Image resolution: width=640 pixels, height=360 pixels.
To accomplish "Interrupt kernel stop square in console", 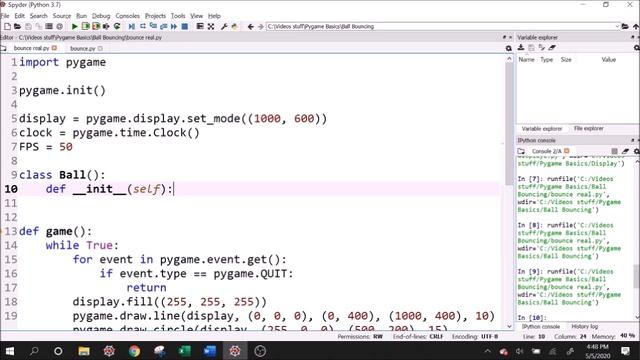I will (x=614, y=151).
